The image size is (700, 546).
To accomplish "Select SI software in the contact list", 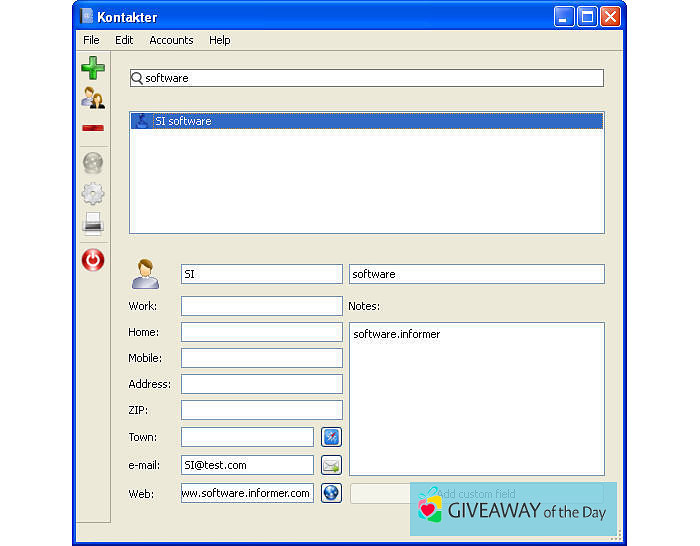I will [x=182, y=121].
